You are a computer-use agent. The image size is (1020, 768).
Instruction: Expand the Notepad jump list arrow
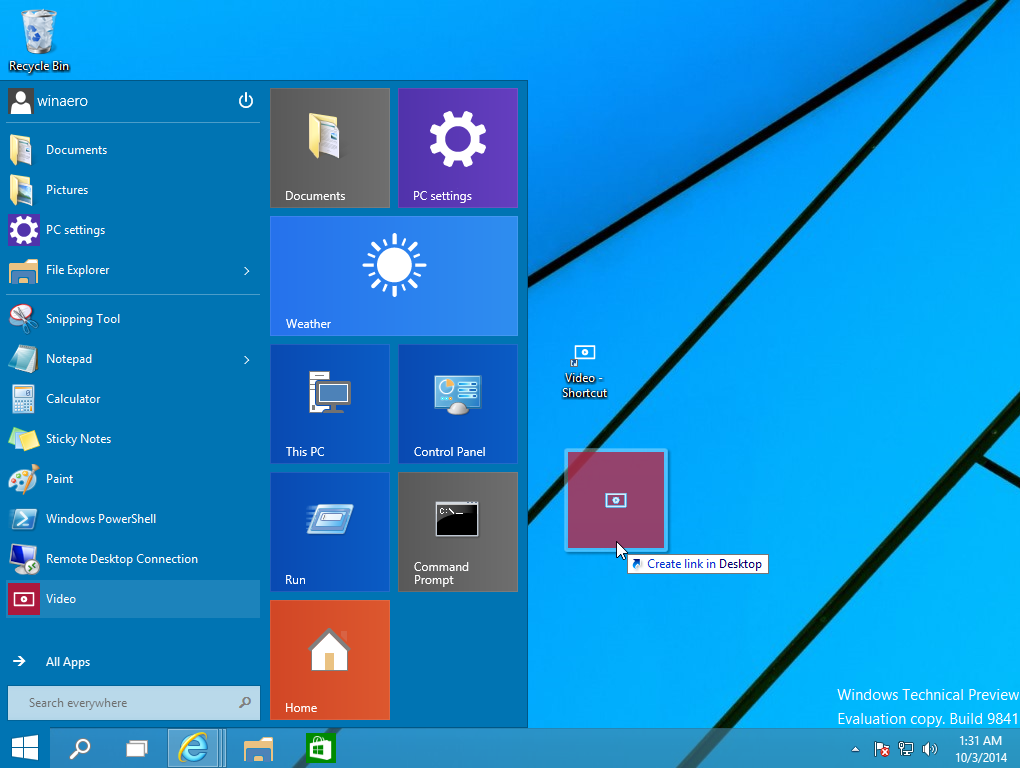click(247, 360)
